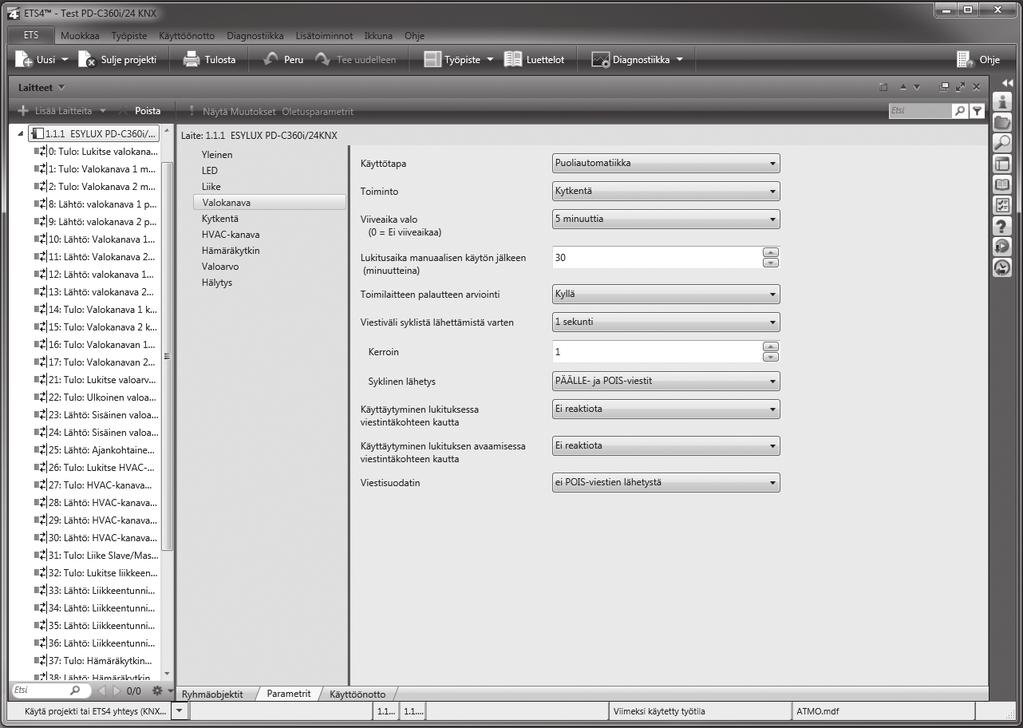Open the ETS application button
Image resolution: width=1023 pixels, height=728 pixels.
pyautogui.click(x=31, y=35)
